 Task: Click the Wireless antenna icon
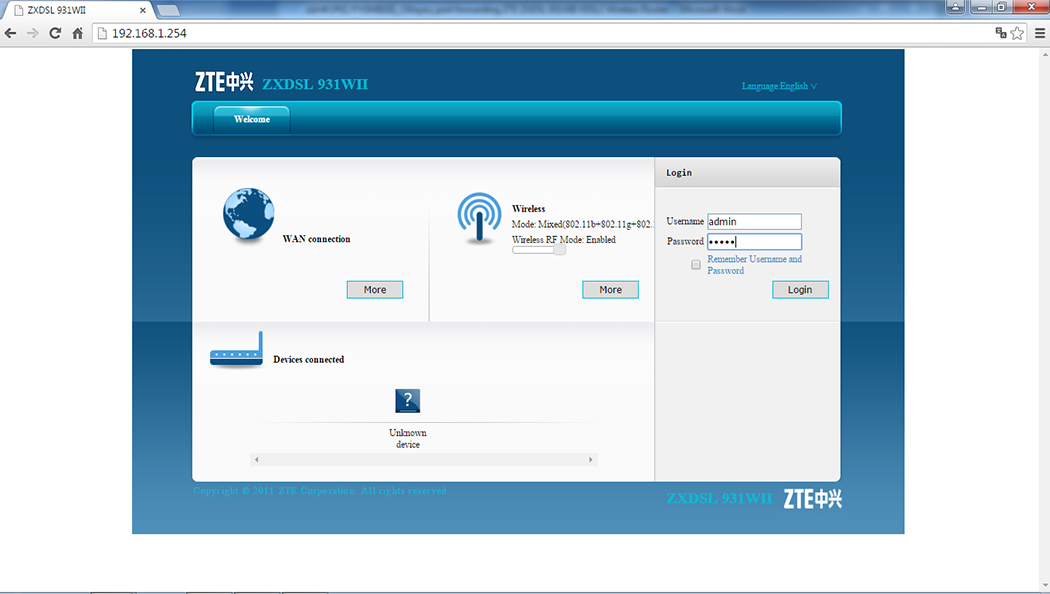[x=479, y=218]
